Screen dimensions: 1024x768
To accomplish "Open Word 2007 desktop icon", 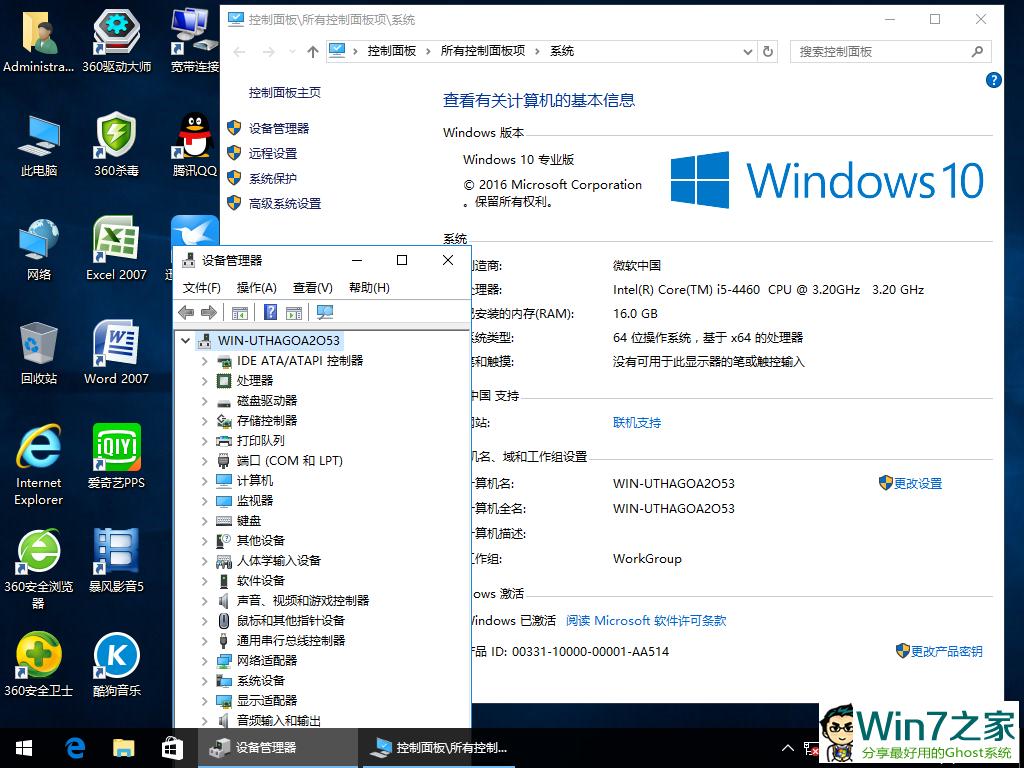I will click(116, 350).
